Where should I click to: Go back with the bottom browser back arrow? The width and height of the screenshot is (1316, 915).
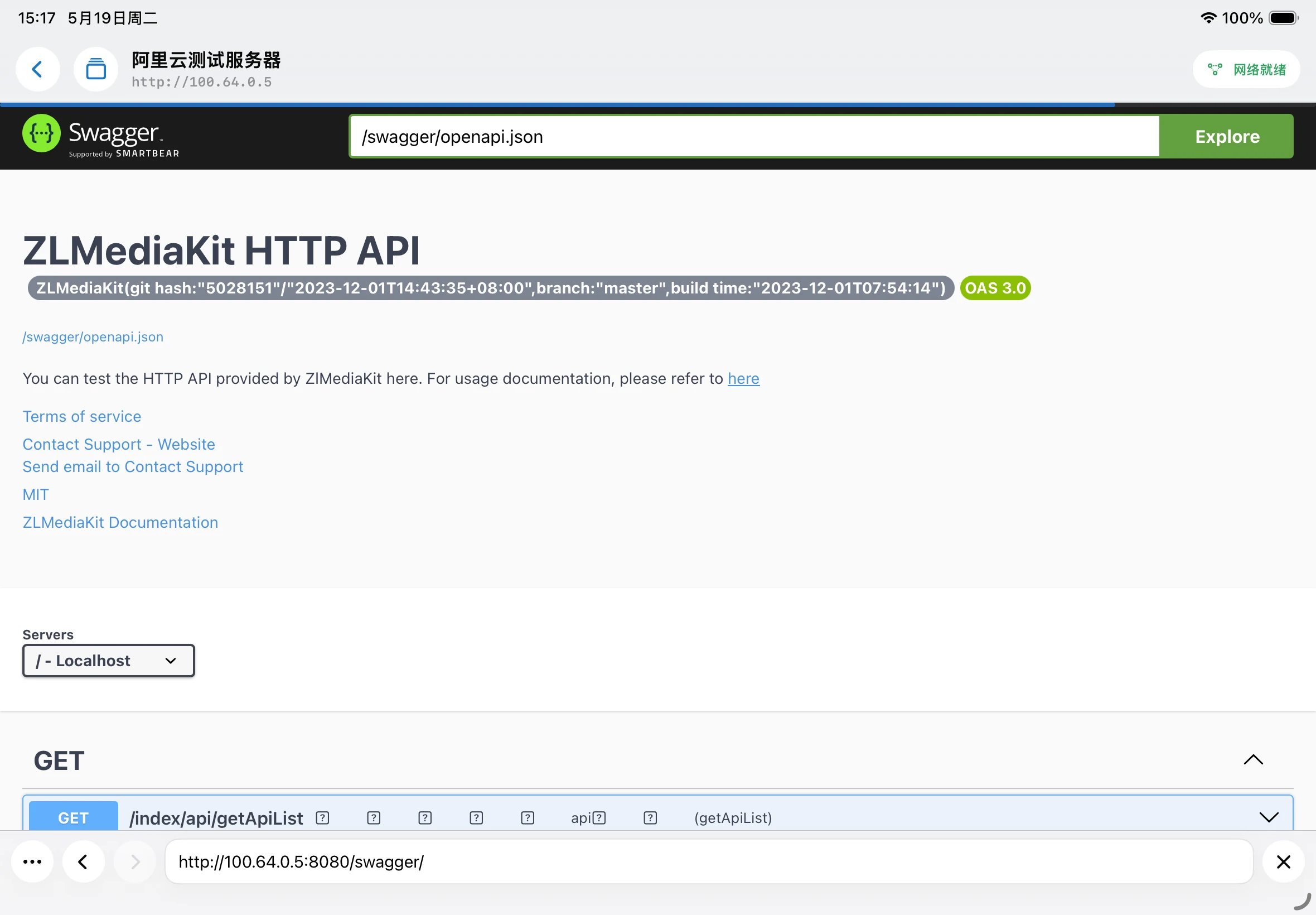[84, 861]
